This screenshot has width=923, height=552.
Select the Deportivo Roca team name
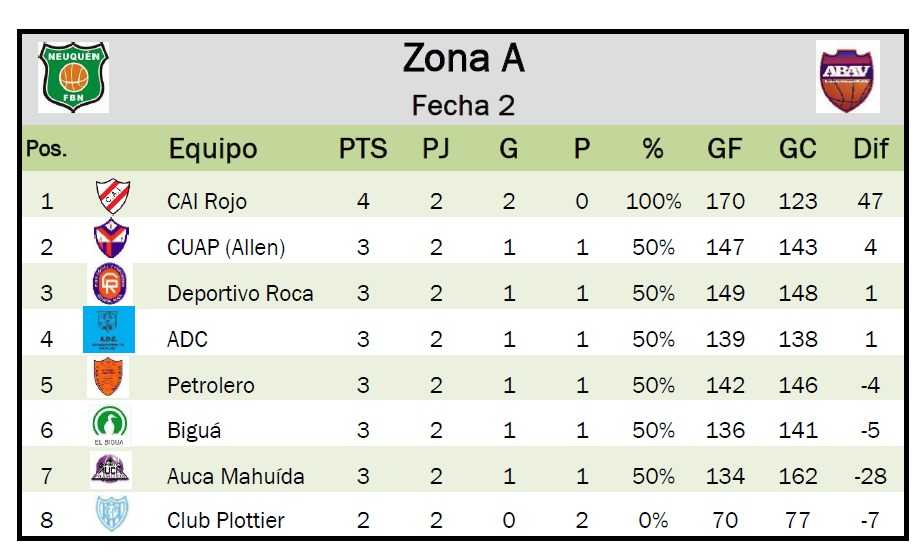[240, 293]
